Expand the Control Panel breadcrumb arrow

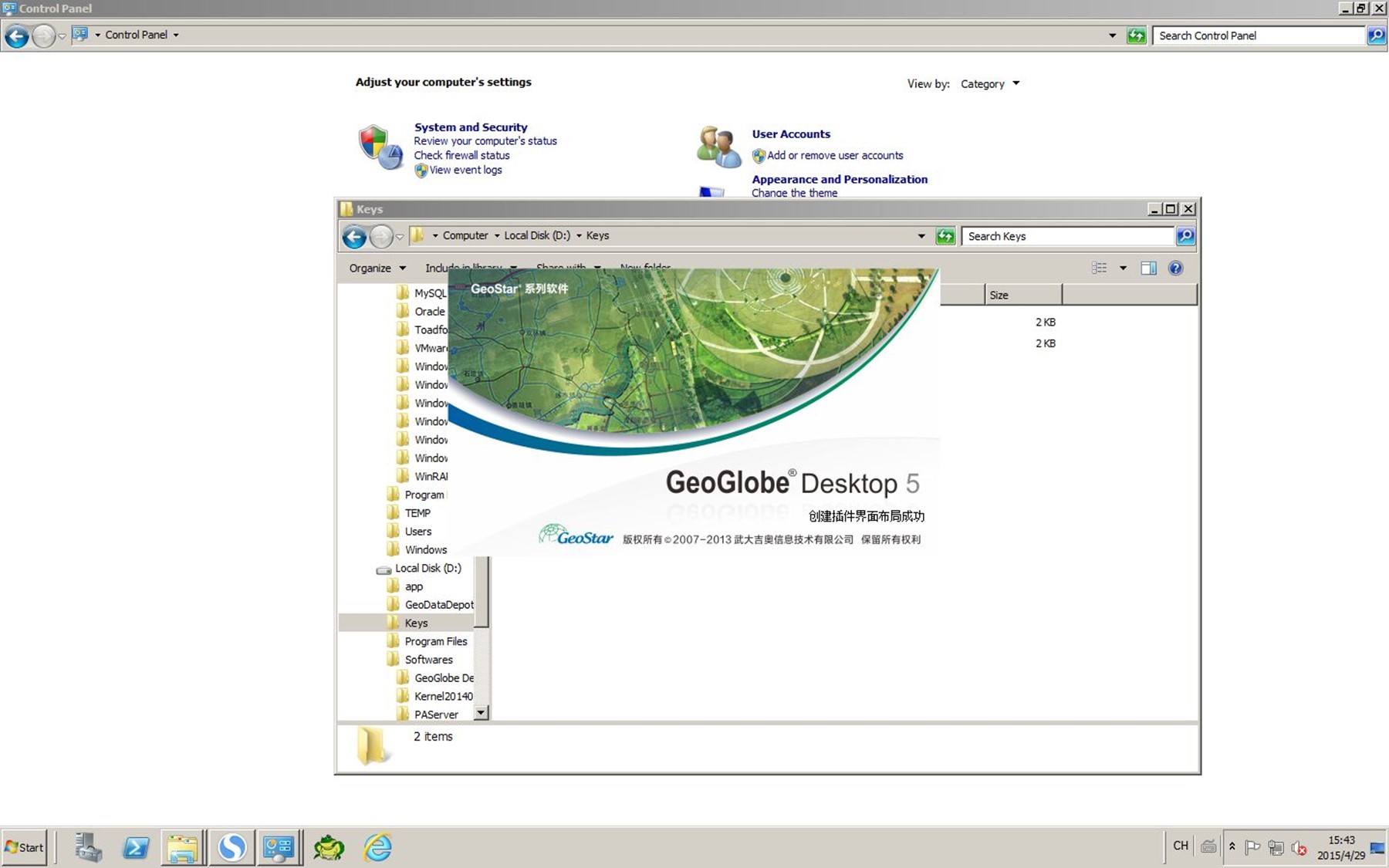coord(176,35)
